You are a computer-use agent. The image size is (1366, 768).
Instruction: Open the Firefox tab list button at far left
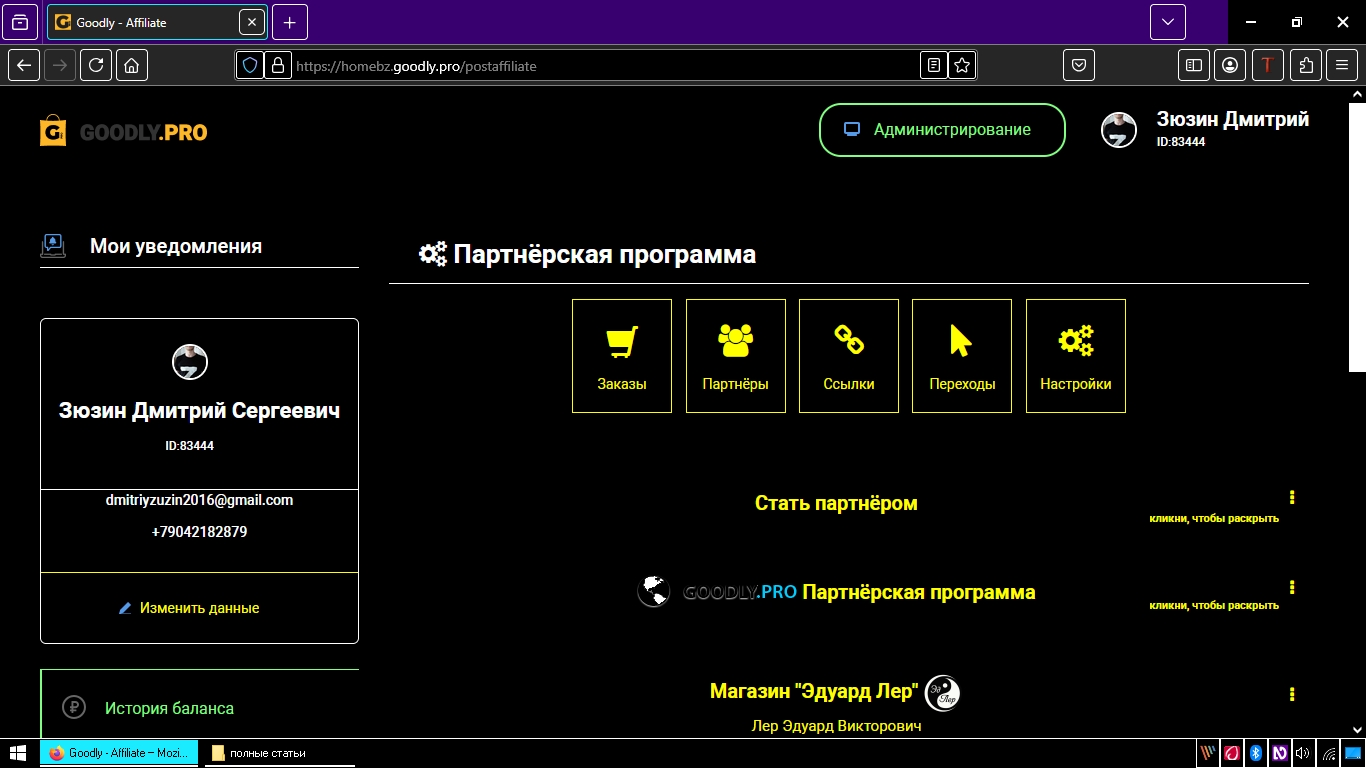click(x=20, y=22)
